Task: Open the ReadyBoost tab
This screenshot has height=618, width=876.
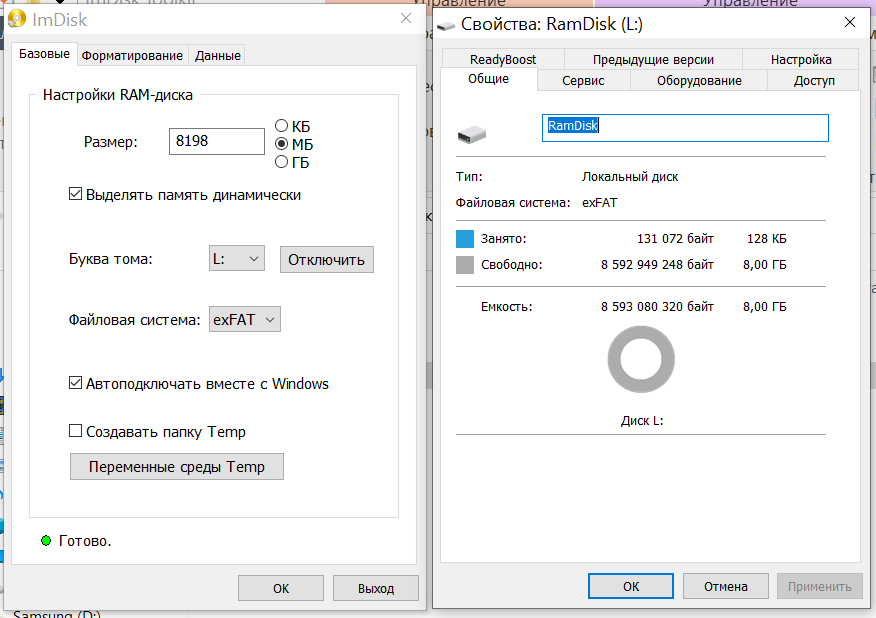Action: click(x=503, y=59)
